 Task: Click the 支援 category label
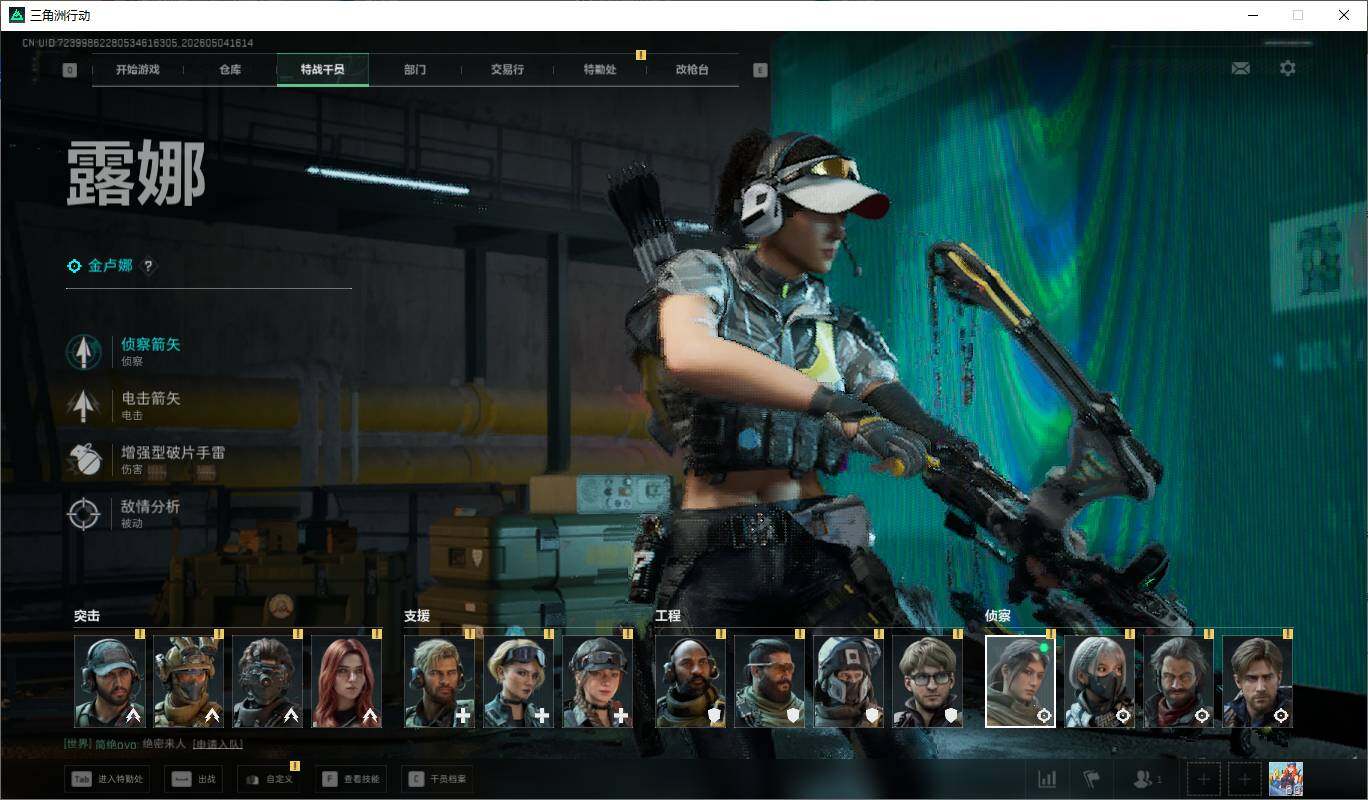pos(417,616)
